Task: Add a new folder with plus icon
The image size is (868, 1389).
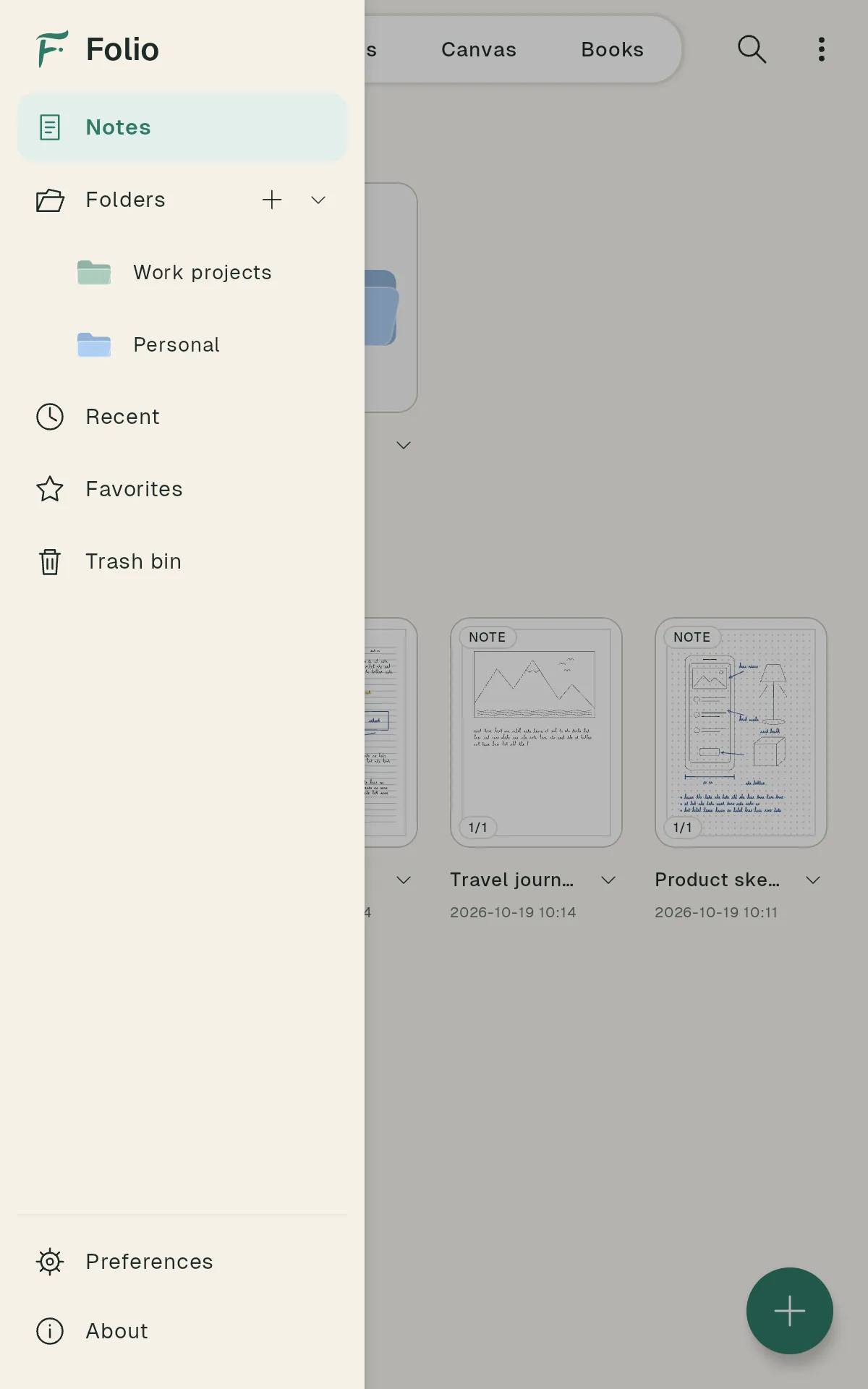Action: coord(272,200)
